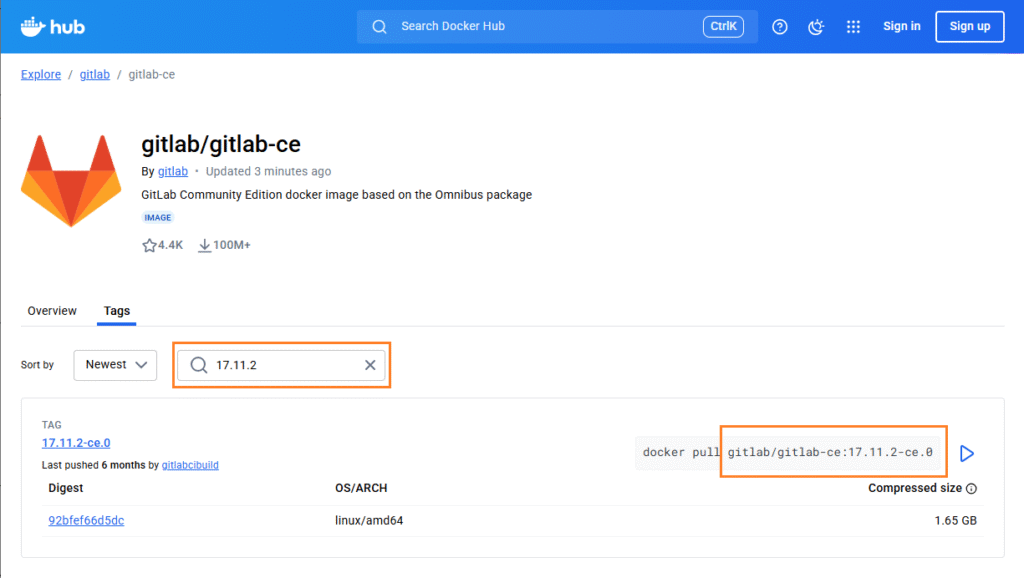
Task: Click the downloads 100M+ icon
Action: pos(205,245)
